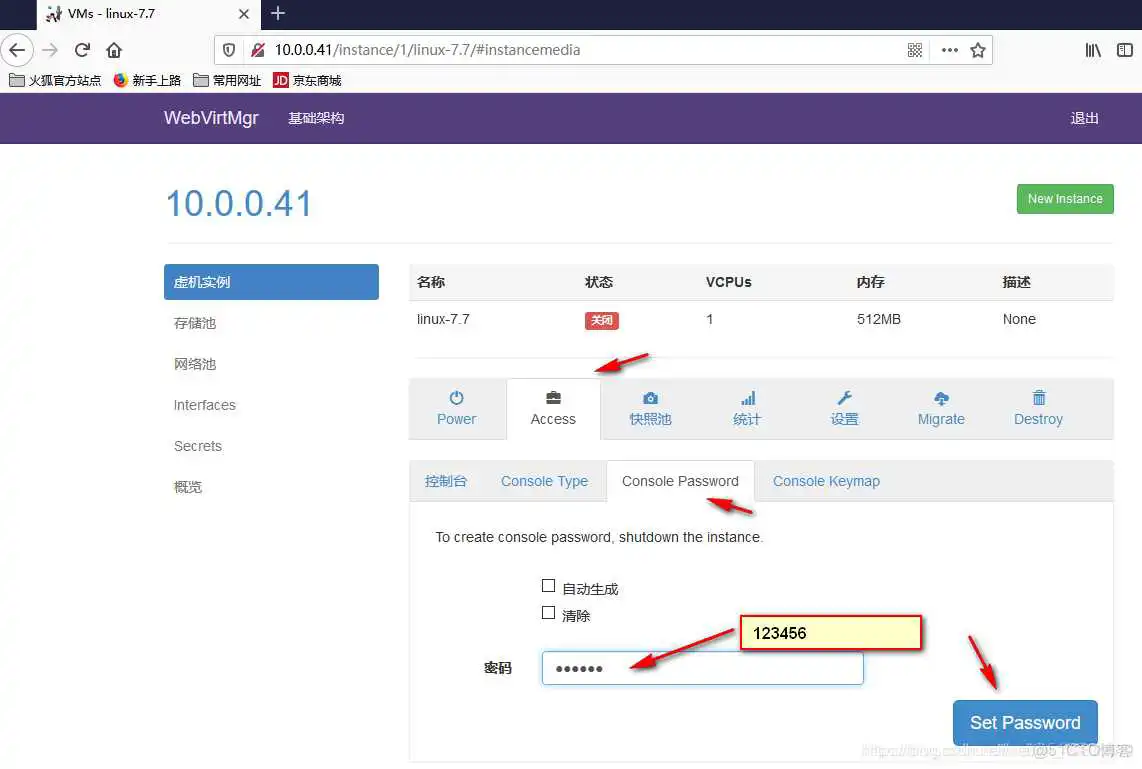This screenshot has height=769, width=1142.
Task: Open the statistics bar chart tab
Action: pos(747,408)
